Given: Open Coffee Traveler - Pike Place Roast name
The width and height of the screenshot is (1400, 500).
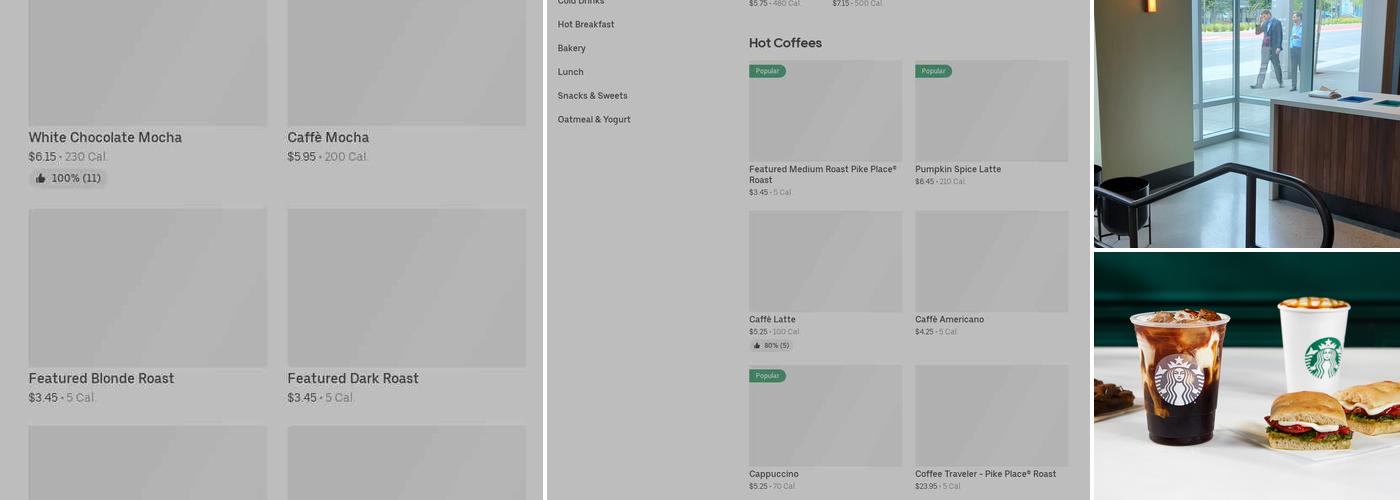Looking at the screenshot, I should [985, 474].
